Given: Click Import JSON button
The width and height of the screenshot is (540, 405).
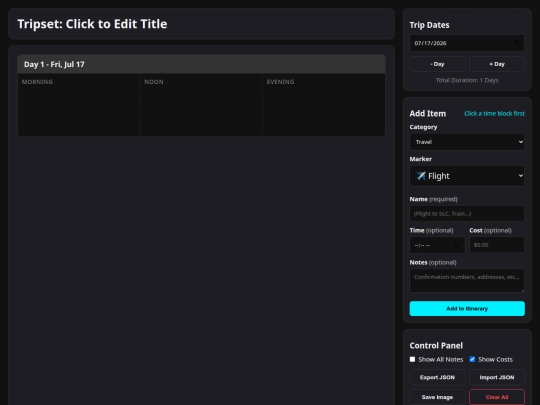Looking at the screenshot, I should (497, 377).
